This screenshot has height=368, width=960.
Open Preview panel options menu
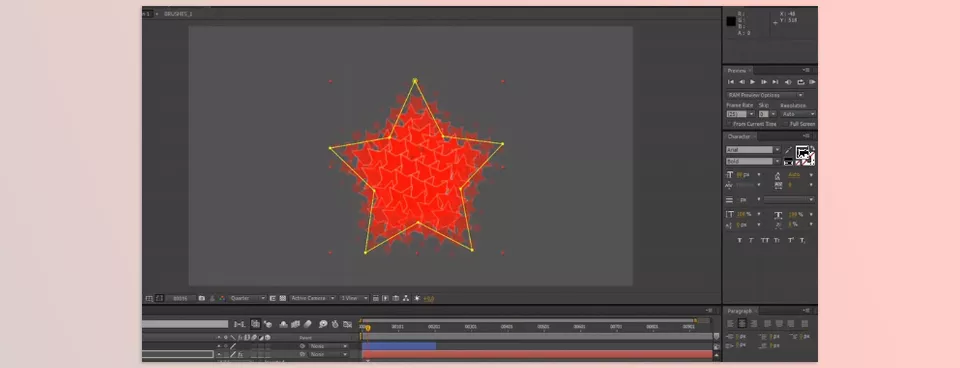[x=806, y=70]
